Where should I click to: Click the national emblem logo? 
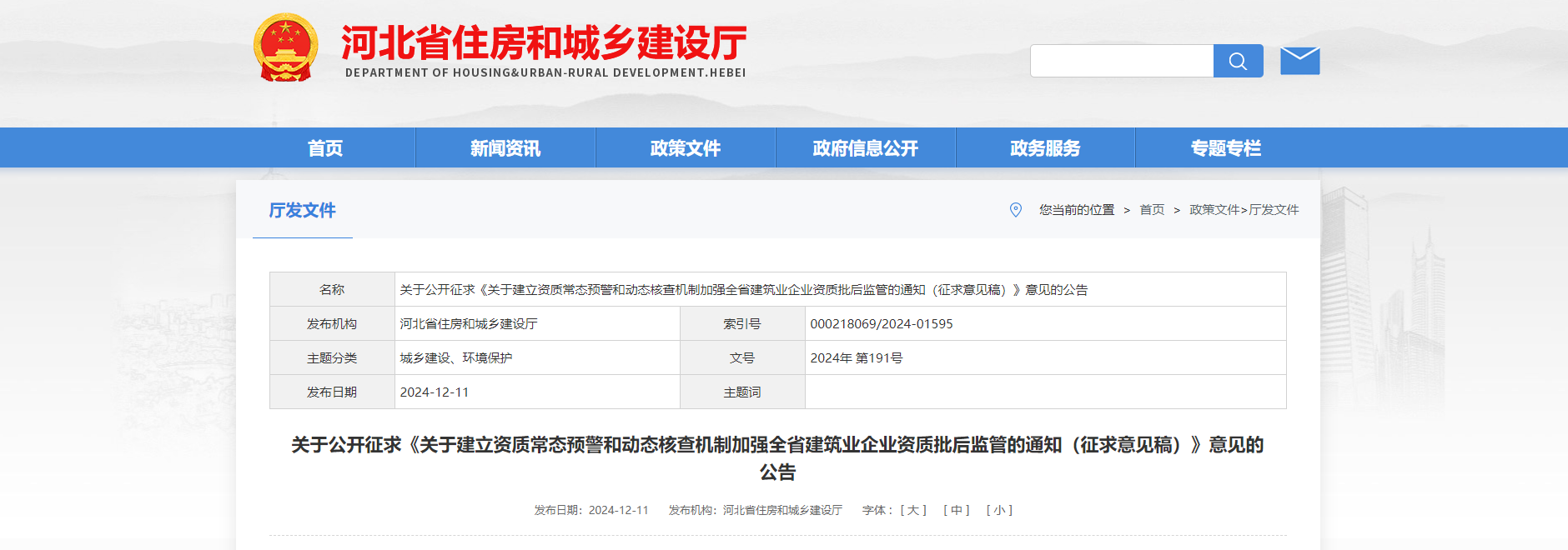click(285, 47)
